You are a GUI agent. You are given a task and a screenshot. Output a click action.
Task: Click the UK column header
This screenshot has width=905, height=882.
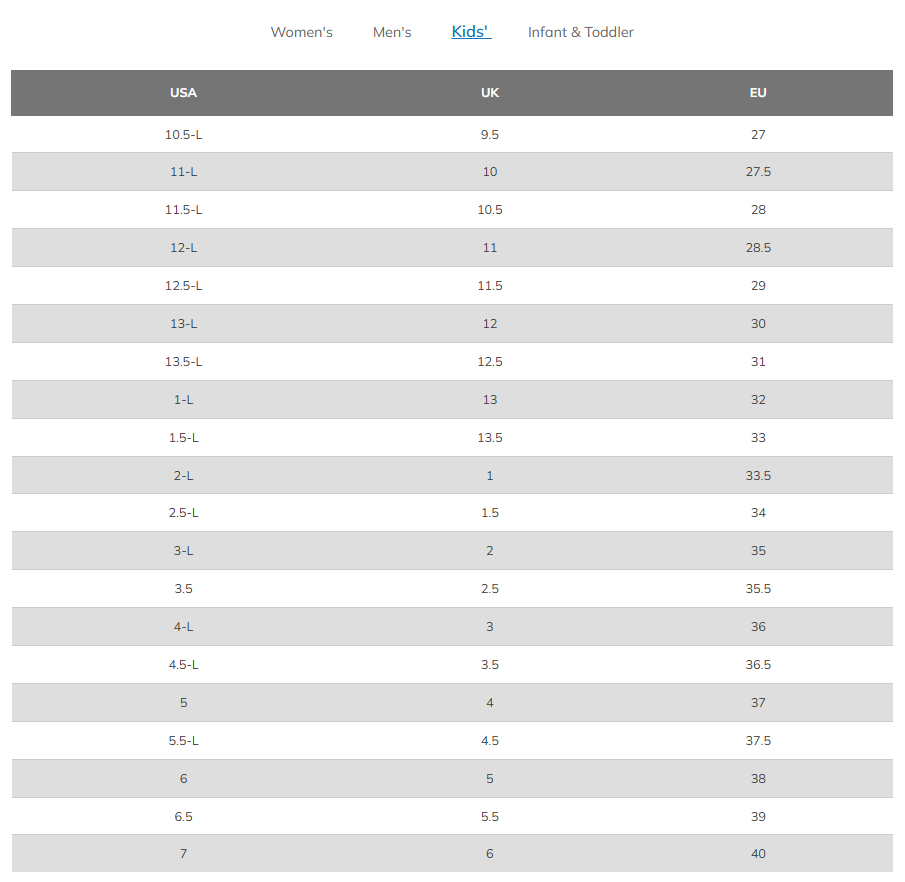pyautogui.click(x=490, y=93)
